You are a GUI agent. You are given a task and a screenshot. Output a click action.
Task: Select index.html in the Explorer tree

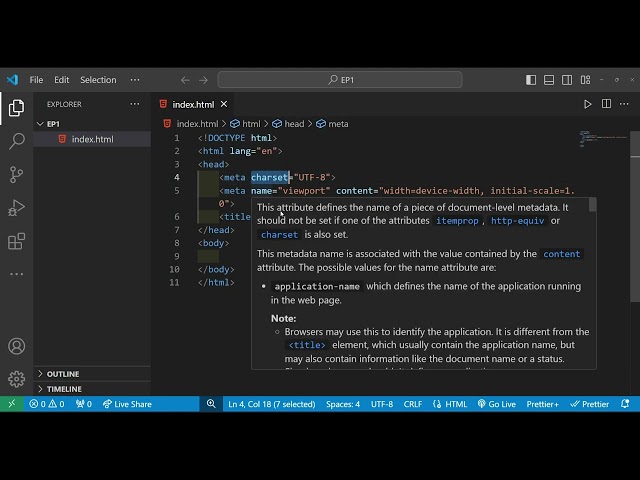92,139
